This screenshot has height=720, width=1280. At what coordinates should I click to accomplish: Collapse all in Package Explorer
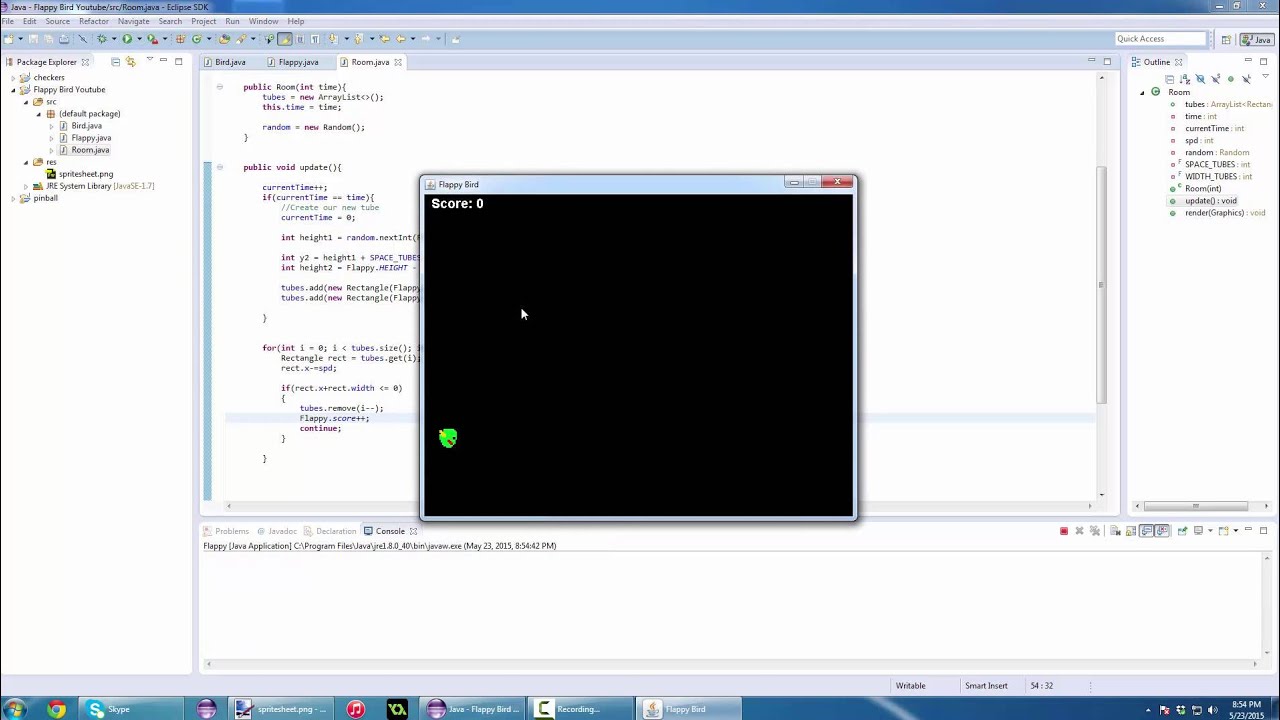(115, 62)
